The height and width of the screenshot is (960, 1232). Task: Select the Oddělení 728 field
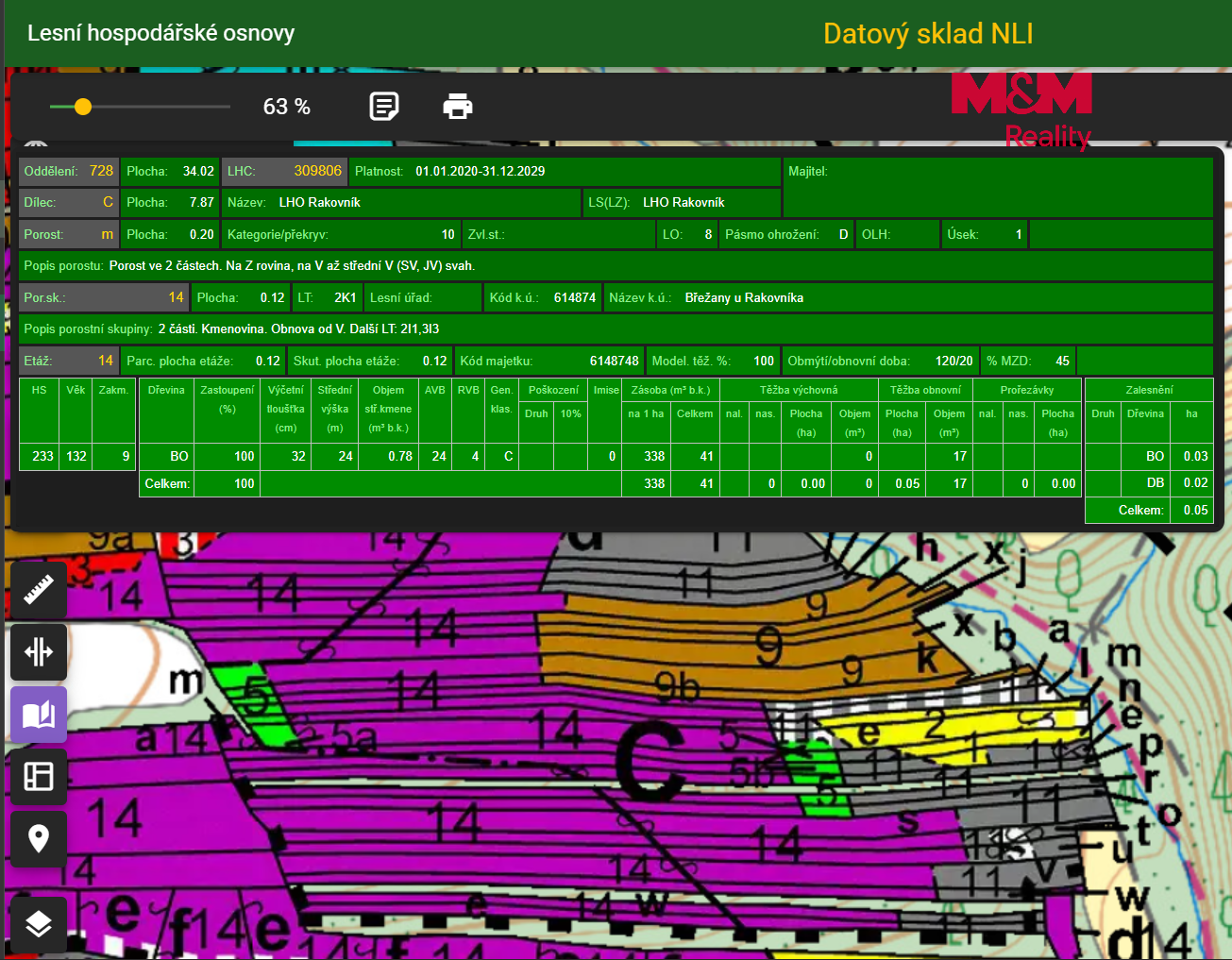(x=69, y=171)
